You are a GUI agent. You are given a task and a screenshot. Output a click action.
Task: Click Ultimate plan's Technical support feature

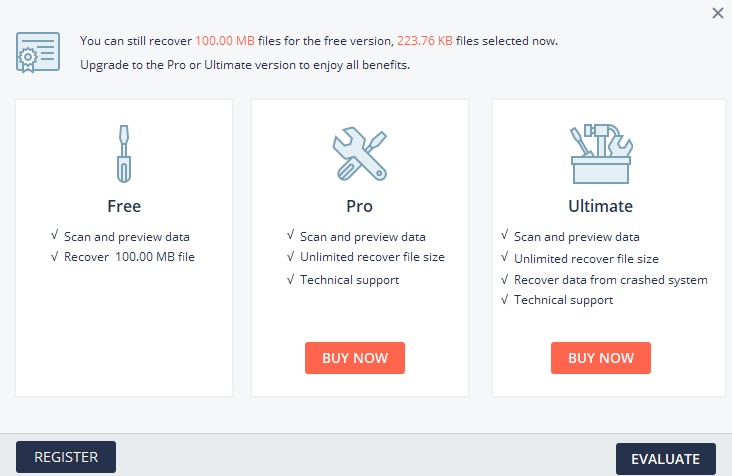click(x=563, y=300)
